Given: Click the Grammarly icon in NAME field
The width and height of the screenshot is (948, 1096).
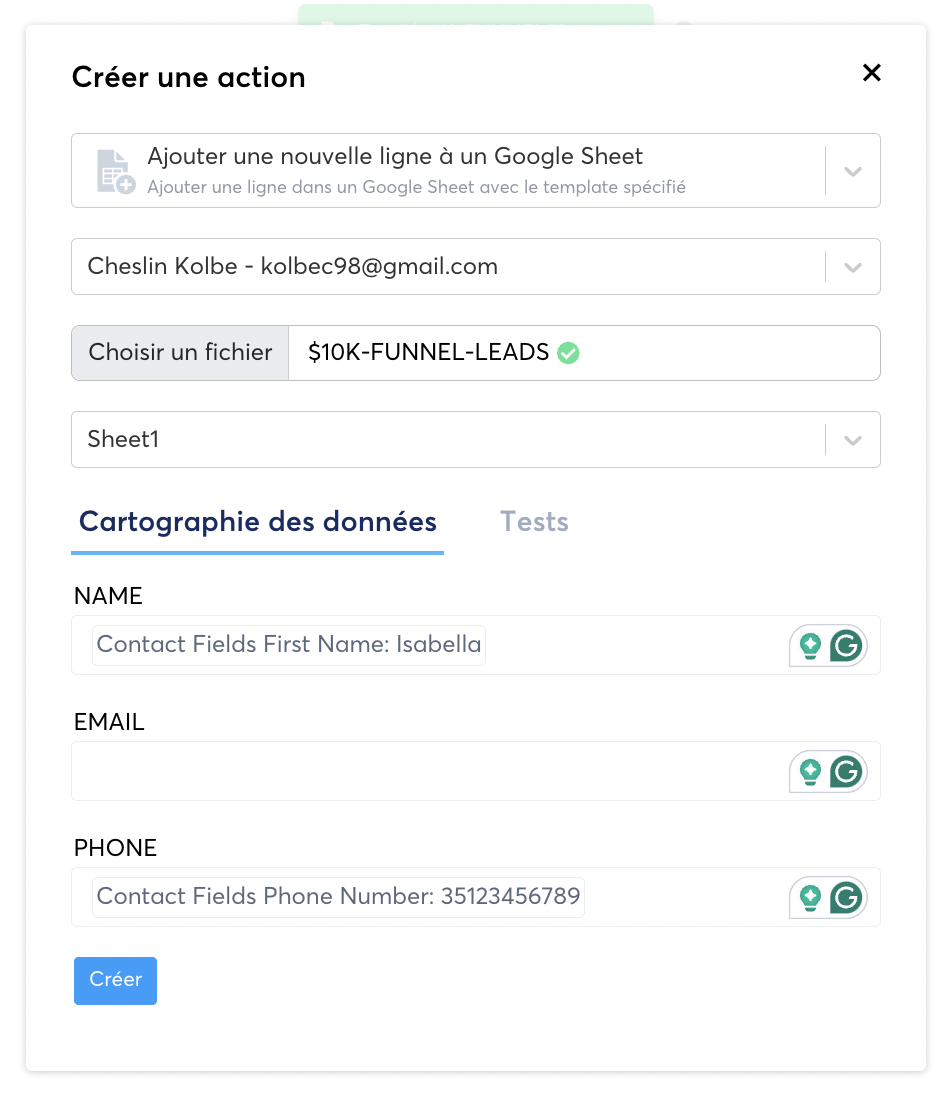Looking at the screenshot, I should 847,646.
